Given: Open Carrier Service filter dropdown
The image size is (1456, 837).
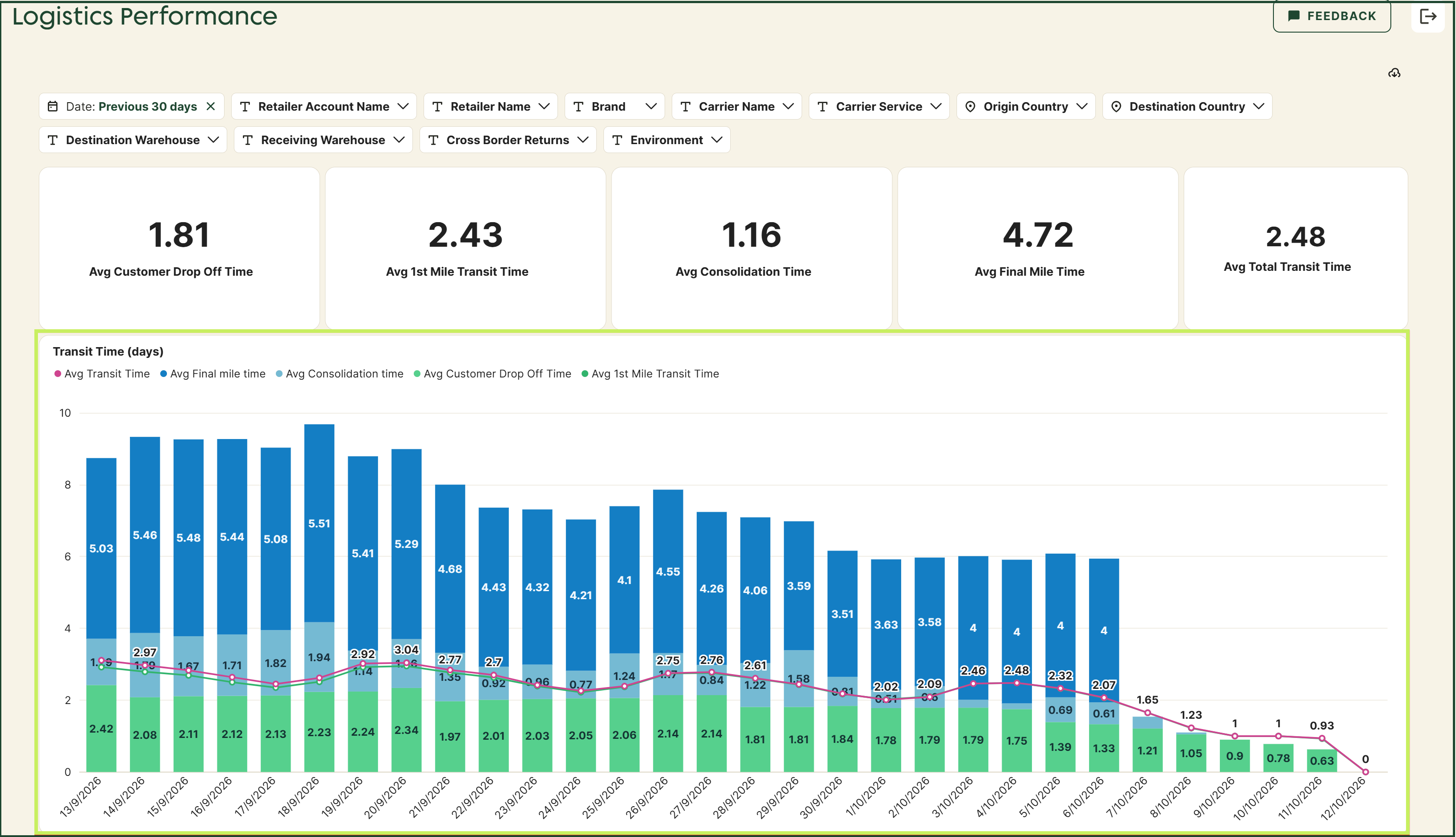Looking at the screenshot, I should click(879, 106).
